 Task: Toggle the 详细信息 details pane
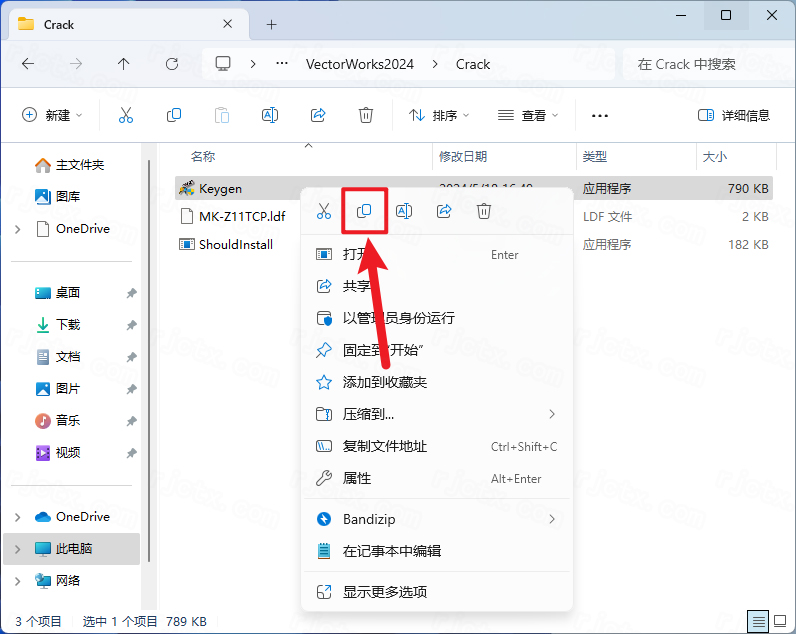coord(734,116)
